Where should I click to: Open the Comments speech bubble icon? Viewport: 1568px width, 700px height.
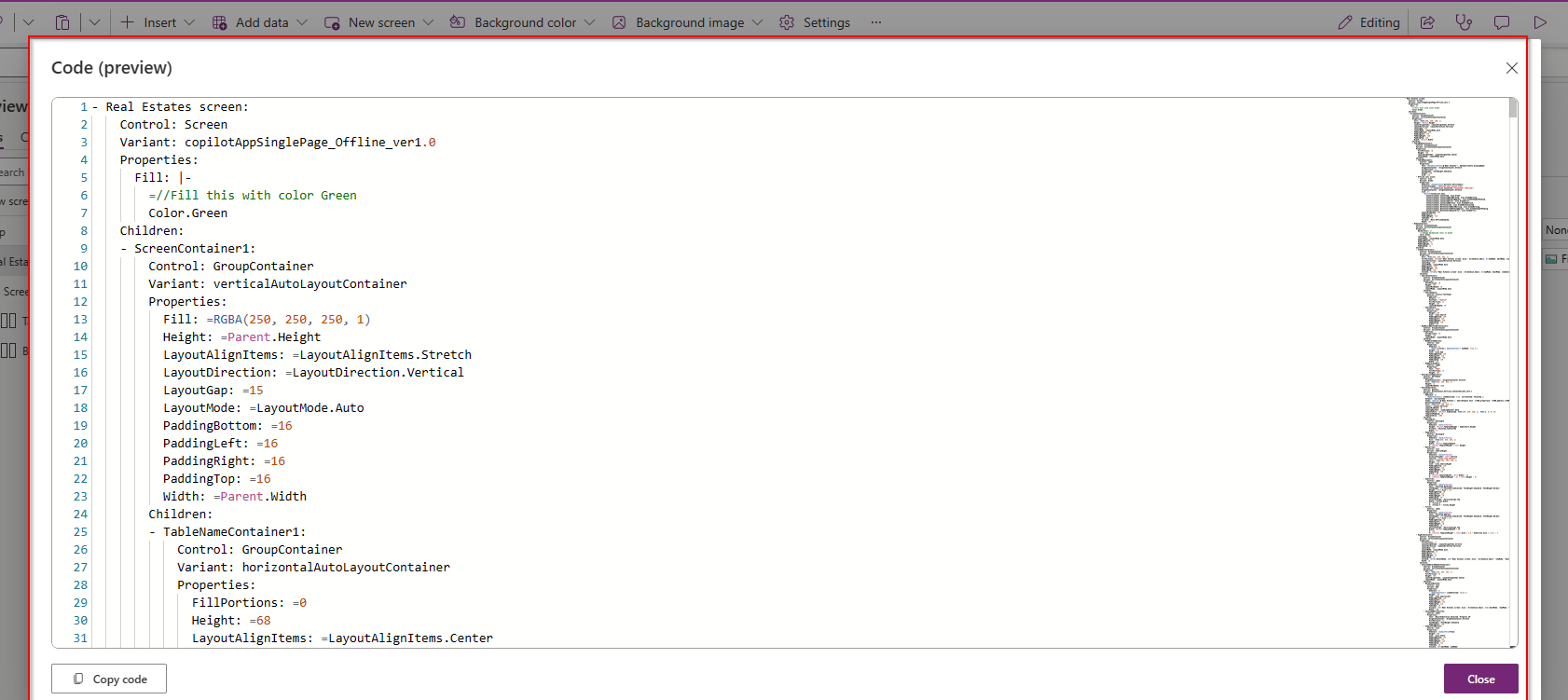[x=1502, y=22]
